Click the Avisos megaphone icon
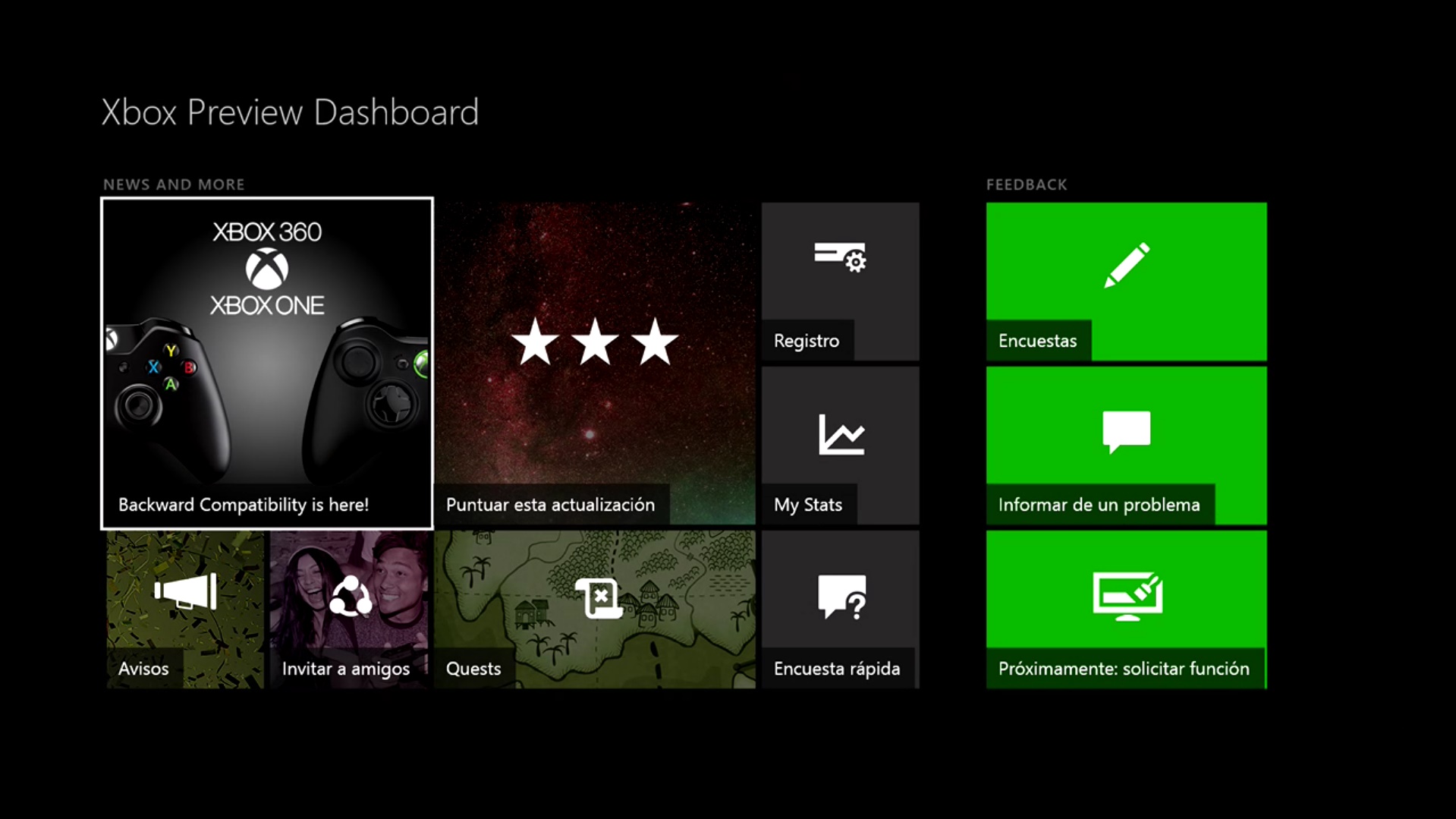This screenshot has height=819, width=1456. (x=186, y=592)
